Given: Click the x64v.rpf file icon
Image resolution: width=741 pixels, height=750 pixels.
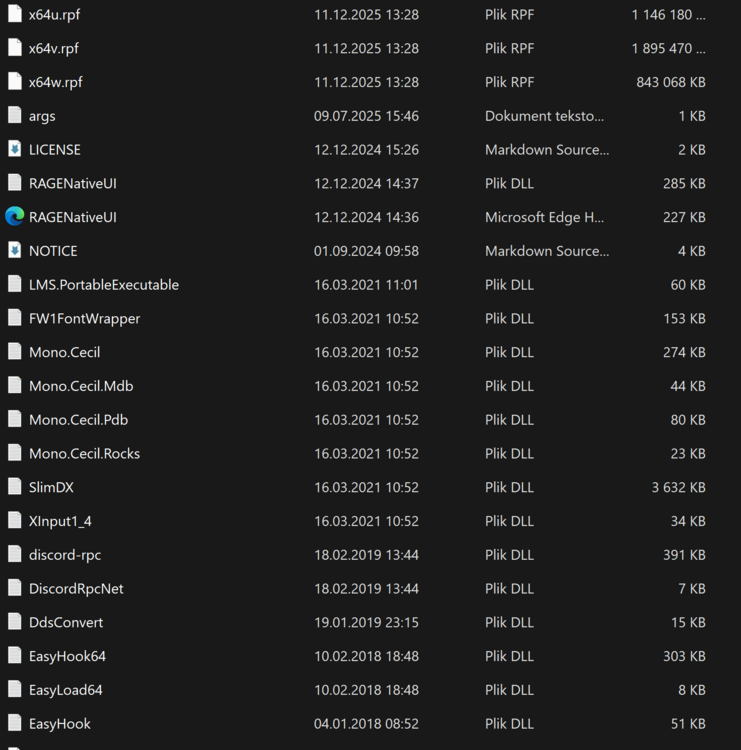Looking at the screenshot, I should [x=15, y=48].
